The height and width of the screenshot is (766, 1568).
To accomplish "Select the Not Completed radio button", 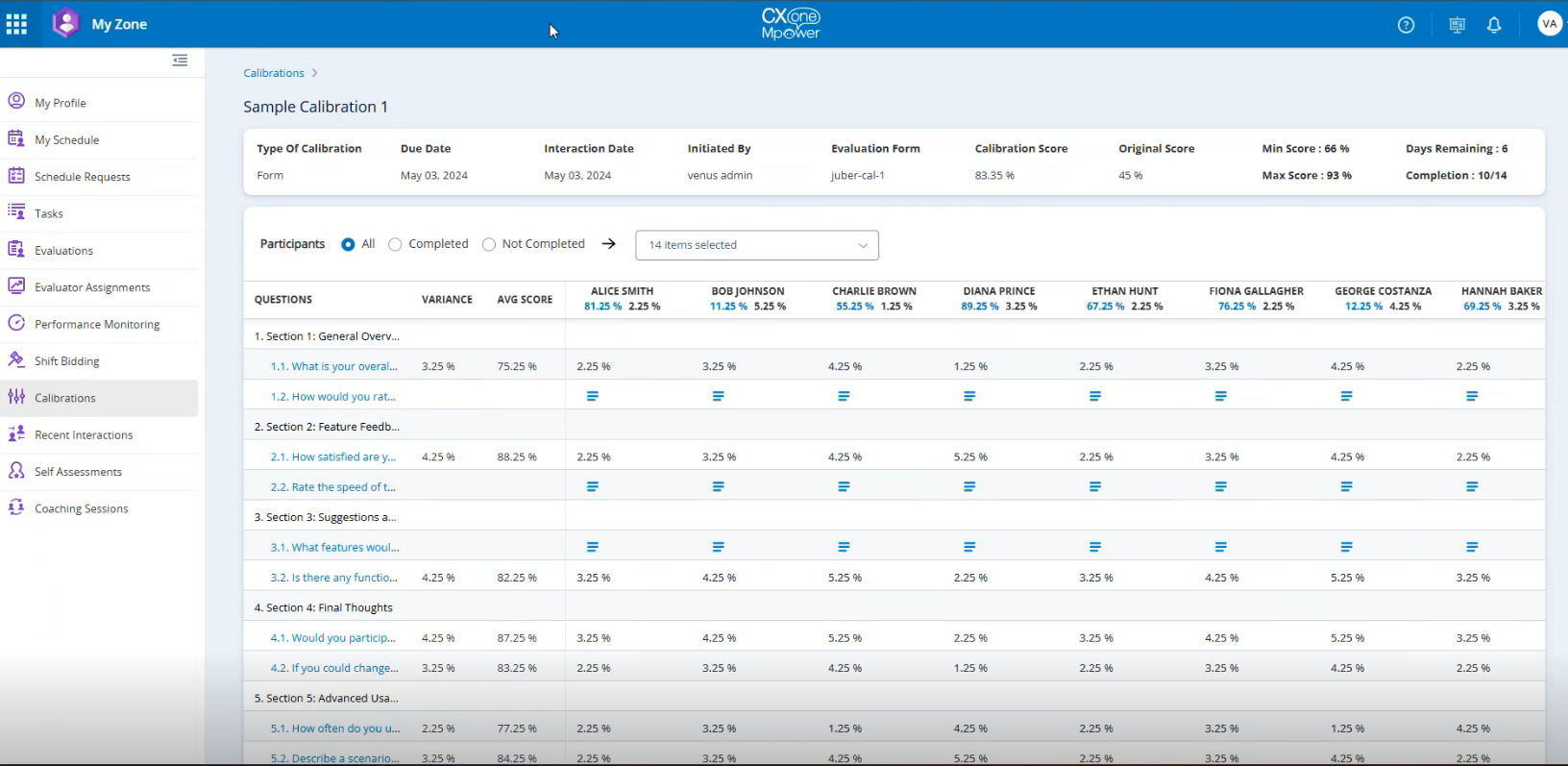I will [x=489, y=245].
